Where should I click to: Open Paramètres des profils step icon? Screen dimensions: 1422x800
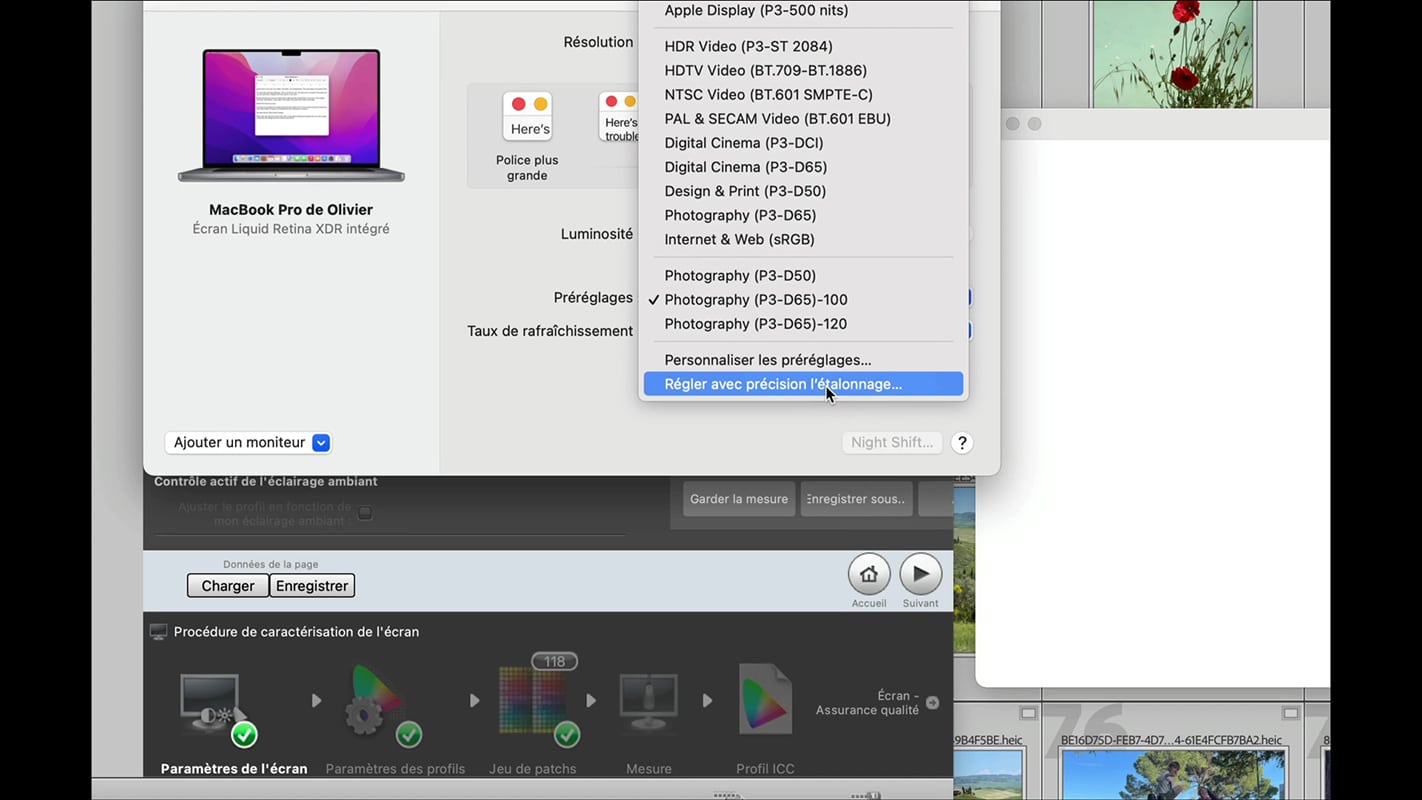coord(385,708)
